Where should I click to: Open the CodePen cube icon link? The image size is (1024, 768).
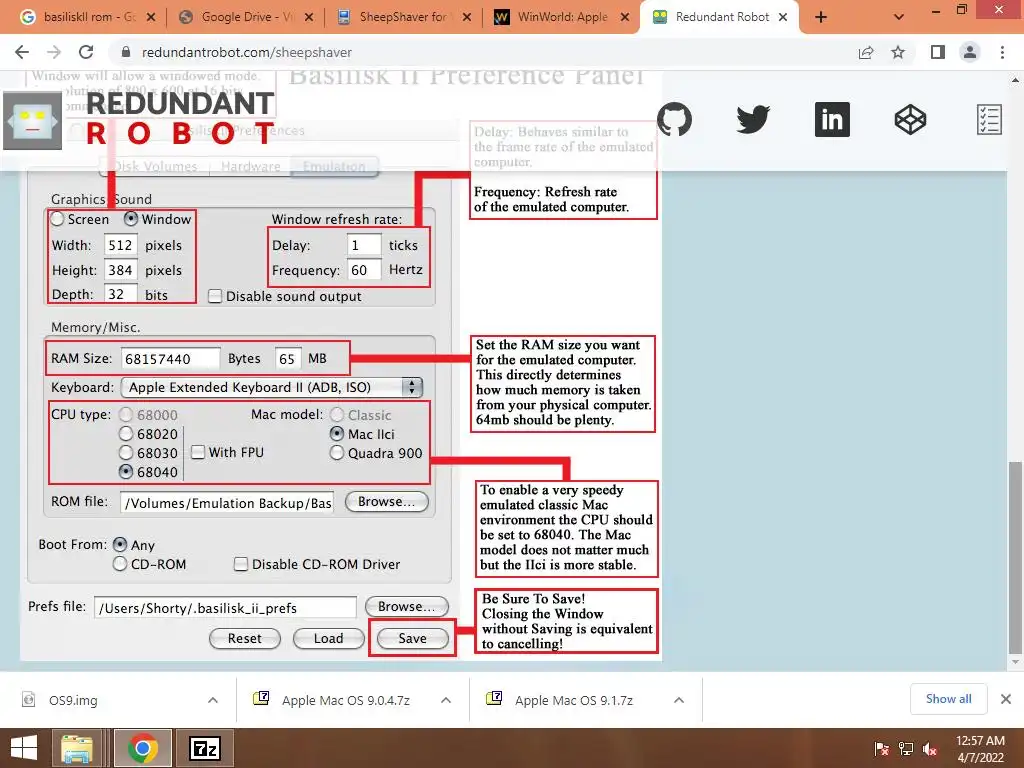pos(910,120)
